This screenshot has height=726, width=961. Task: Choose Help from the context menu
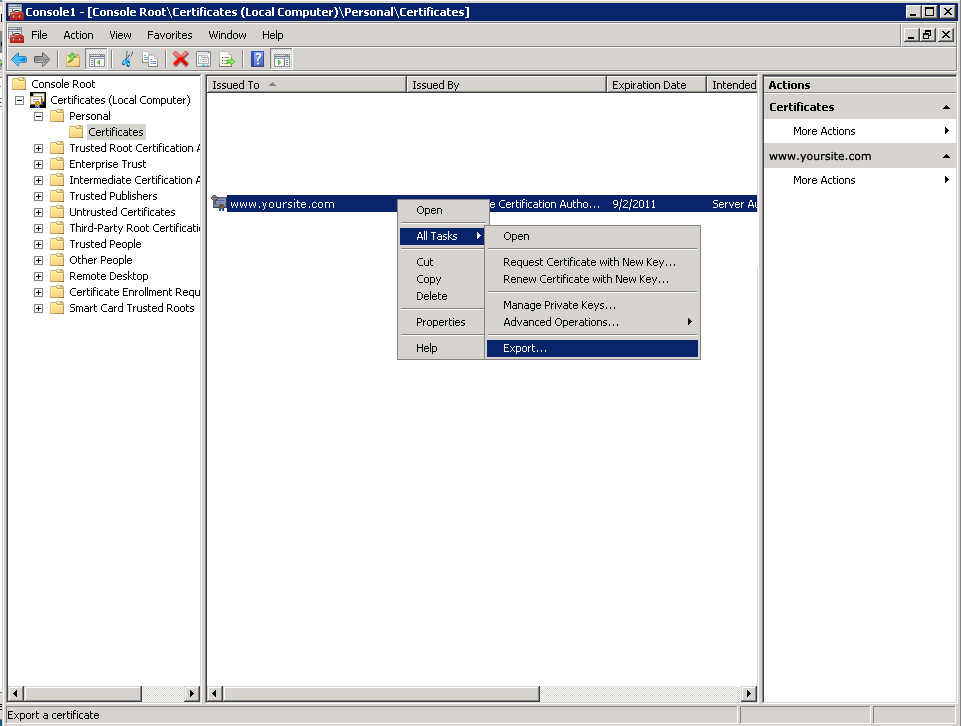[x=442, y=348]
